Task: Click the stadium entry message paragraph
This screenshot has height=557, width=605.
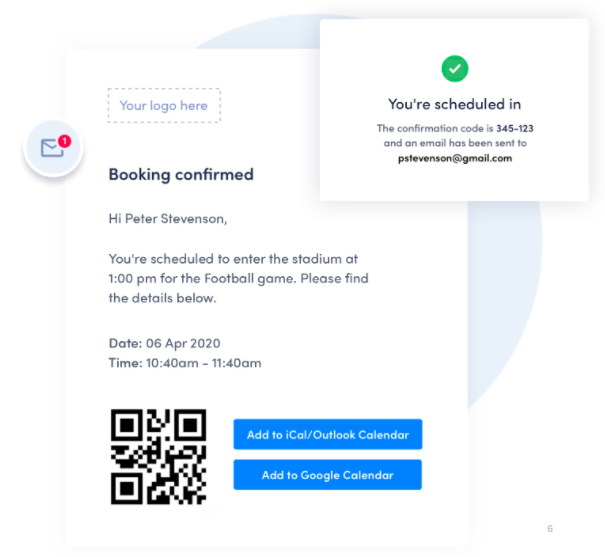Action: tap(238, 278)
